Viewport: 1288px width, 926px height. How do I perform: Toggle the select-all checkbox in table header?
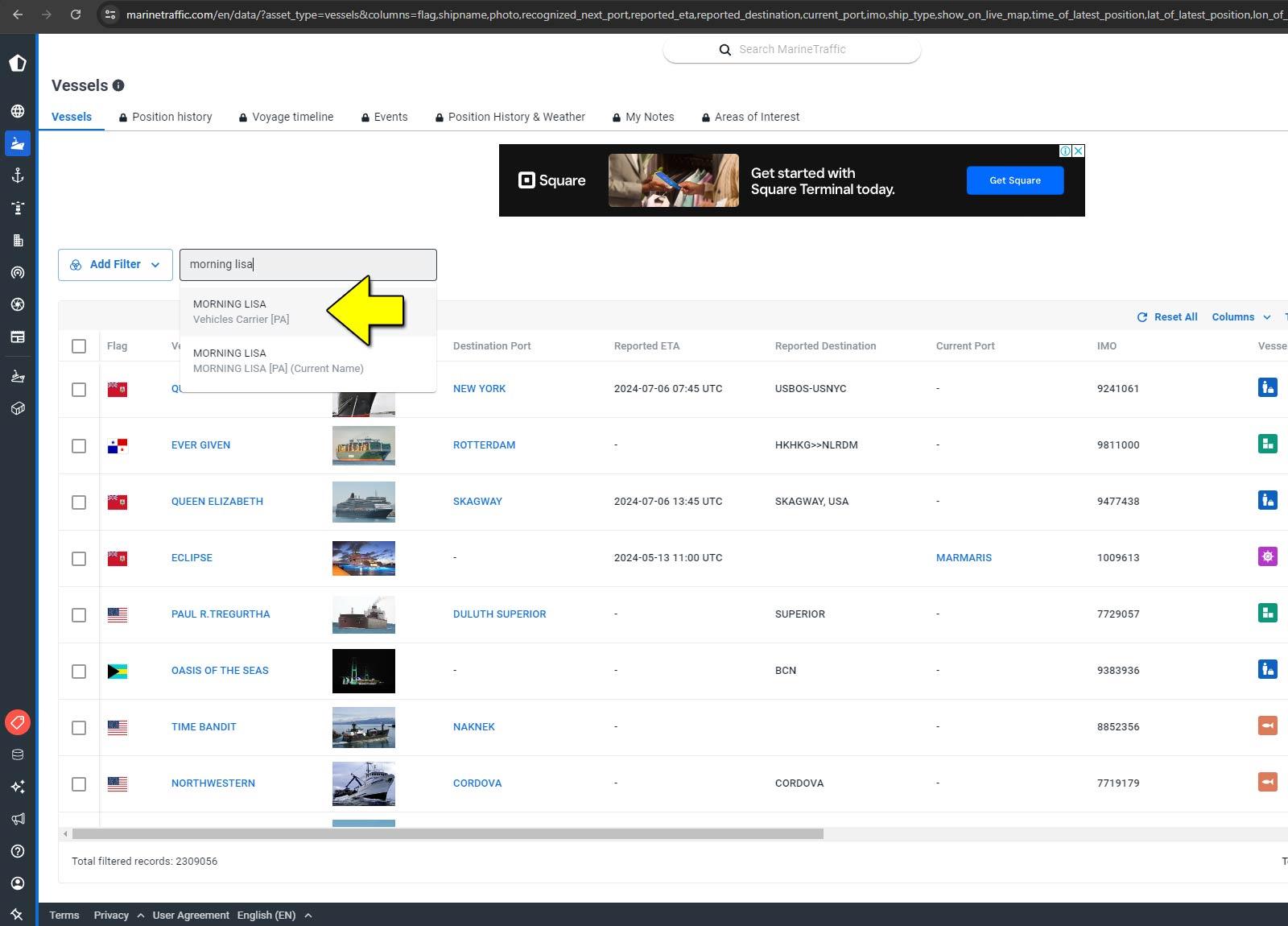[79, 346]
